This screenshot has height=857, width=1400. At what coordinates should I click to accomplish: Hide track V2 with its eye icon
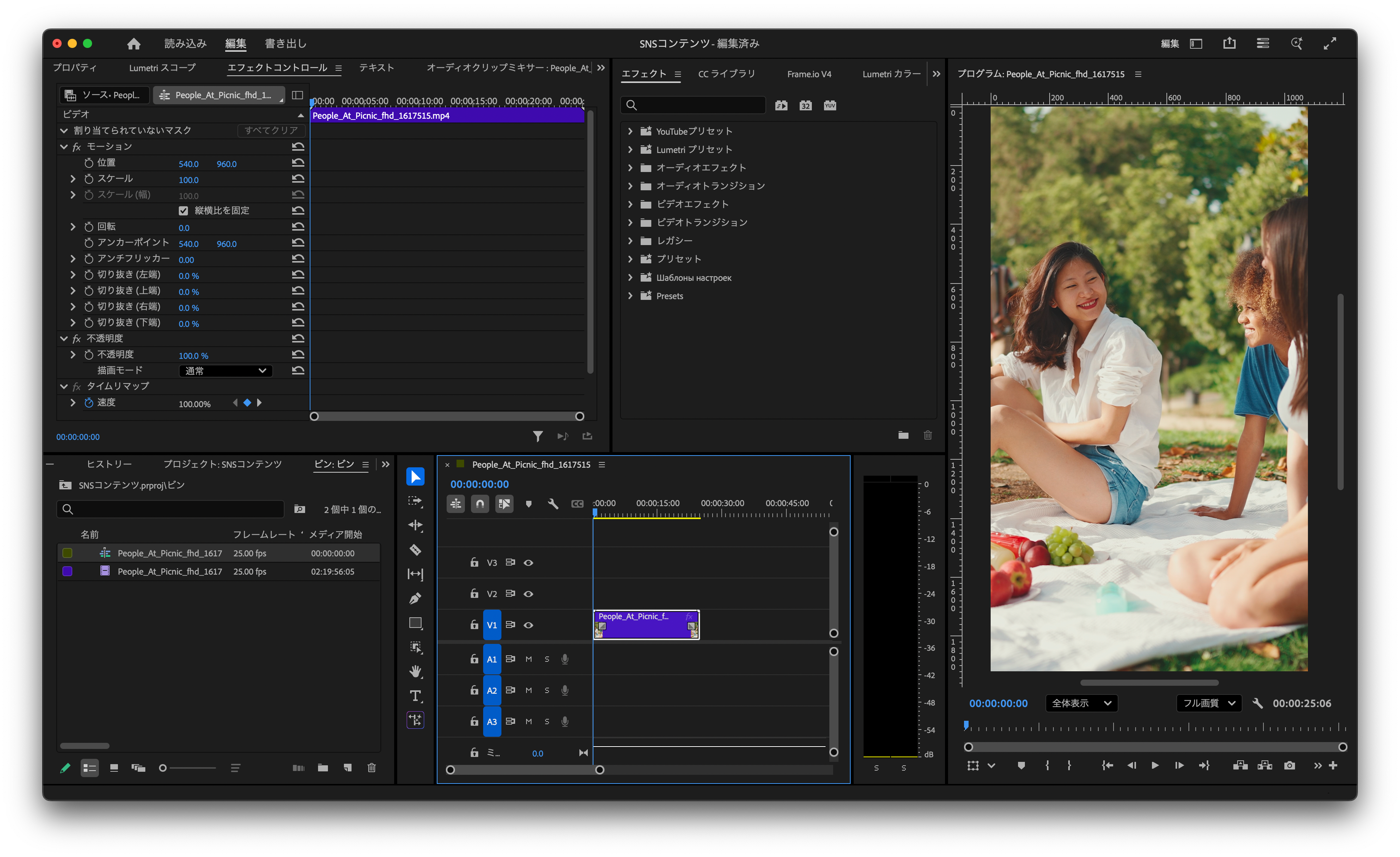pos(528,594)
